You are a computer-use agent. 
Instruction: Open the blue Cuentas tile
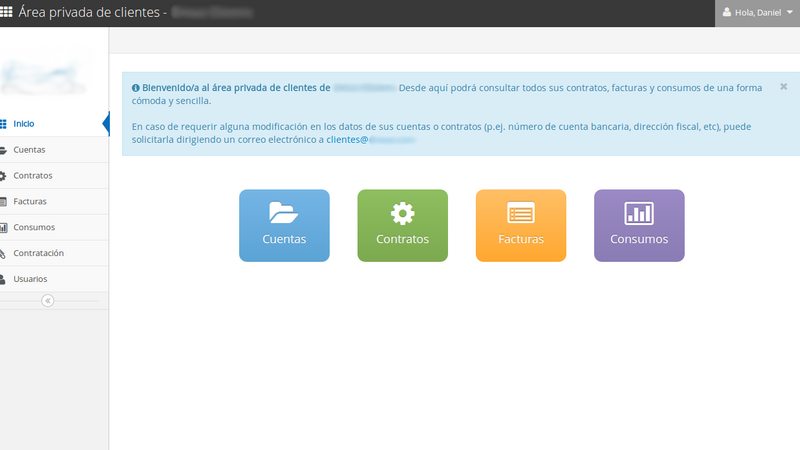pos(284,226)
